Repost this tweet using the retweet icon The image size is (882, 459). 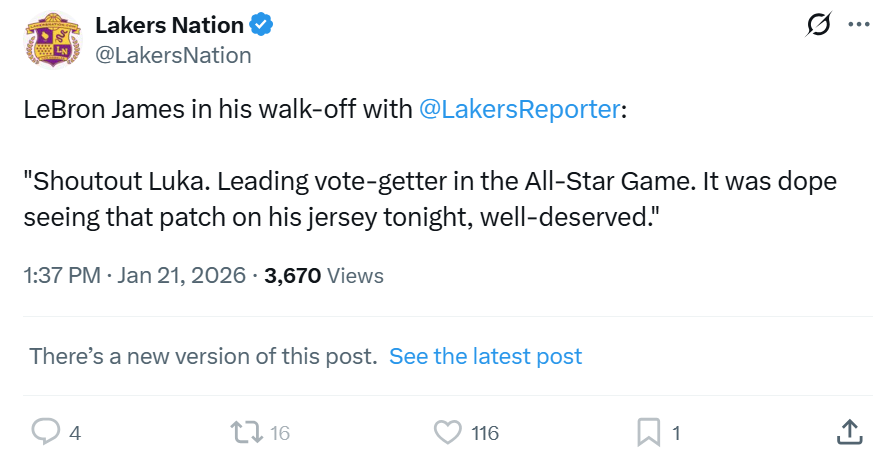(245, 432)
